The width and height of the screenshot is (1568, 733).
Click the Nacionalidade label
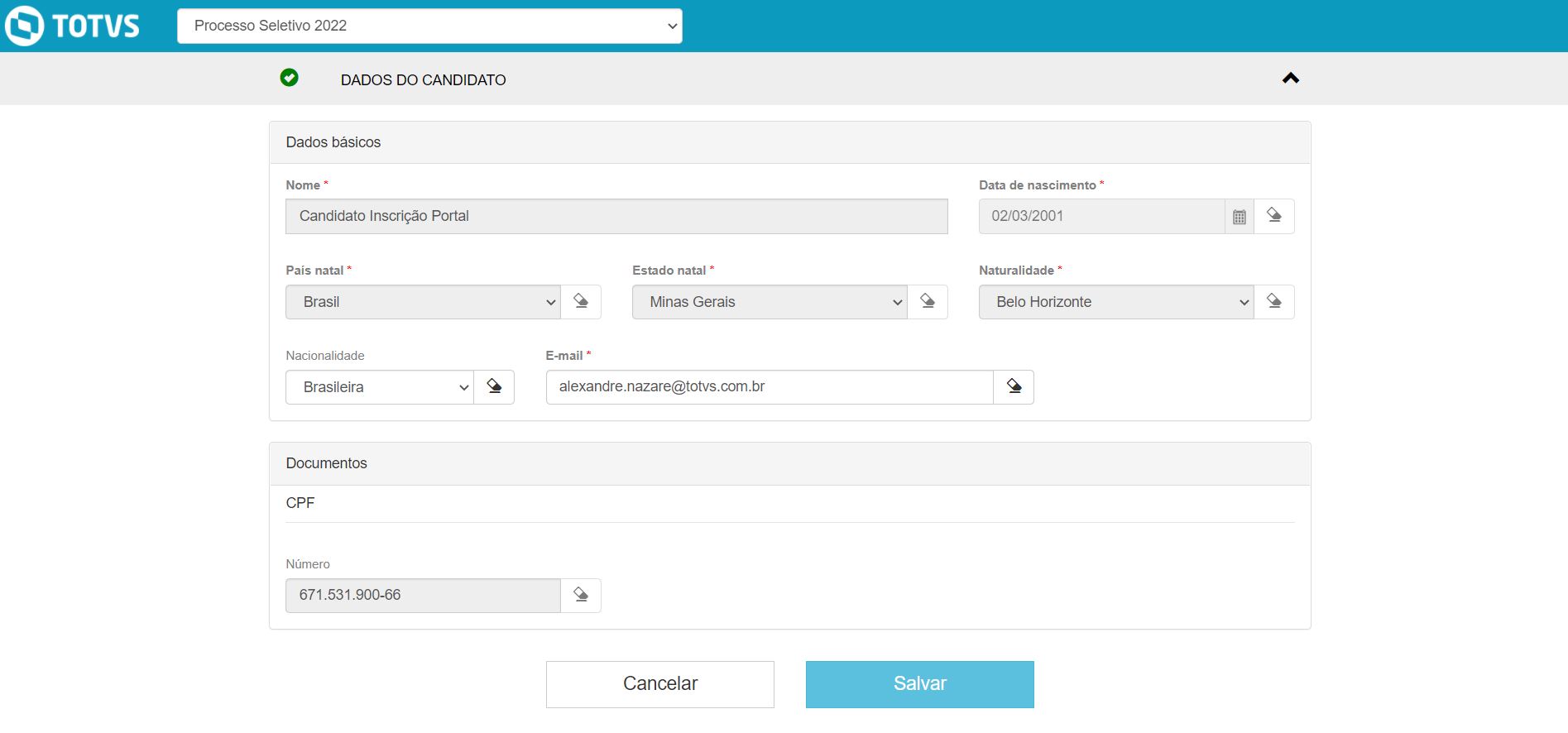click(325, 356)
